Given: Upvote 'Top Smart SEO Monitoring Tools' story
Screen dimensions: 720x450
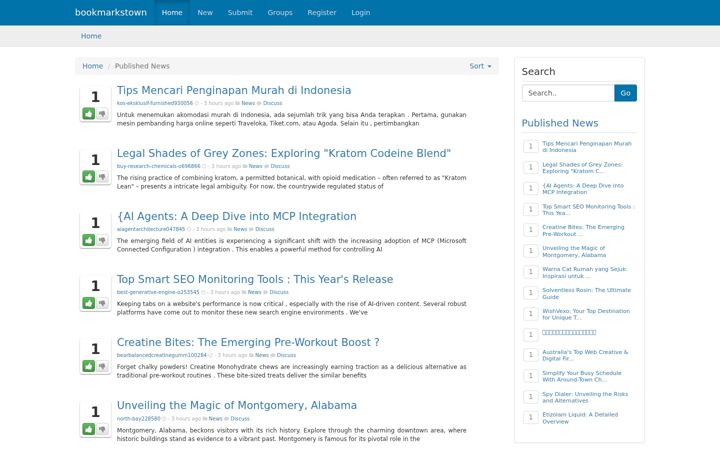Looking at the screenshot, I should (x=89, y=303).
